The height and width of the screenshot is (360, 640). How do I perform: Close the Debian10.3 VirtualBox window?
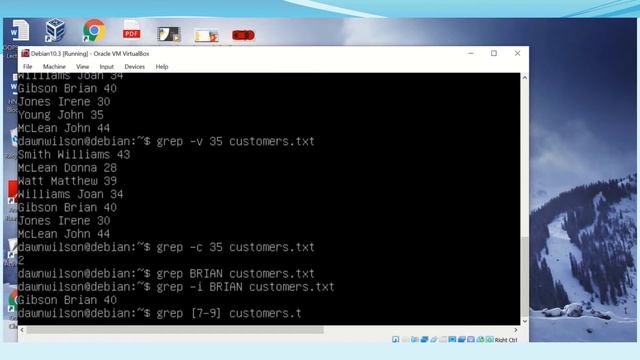517,53
